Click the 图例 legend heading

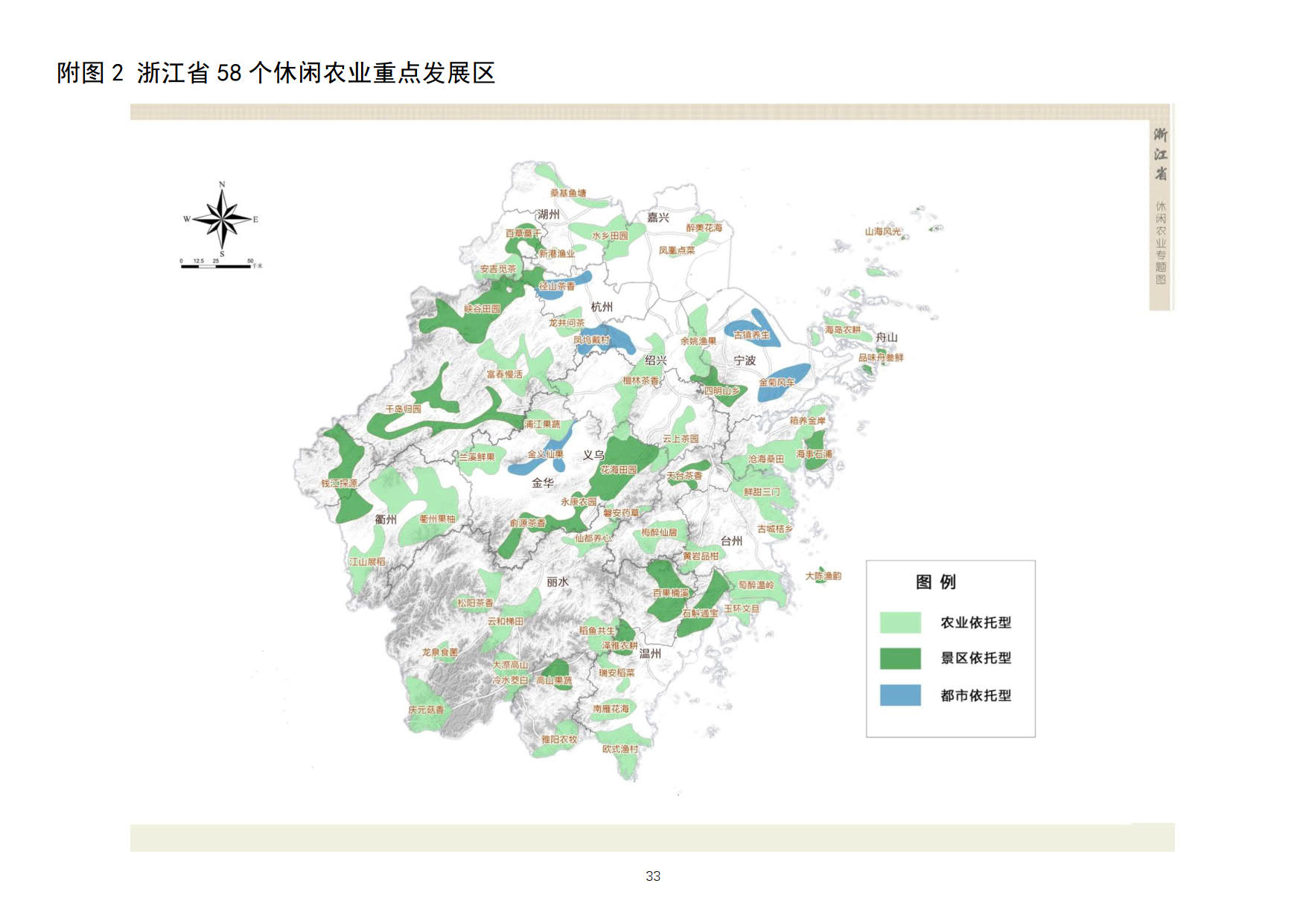[x=935, y=582]
